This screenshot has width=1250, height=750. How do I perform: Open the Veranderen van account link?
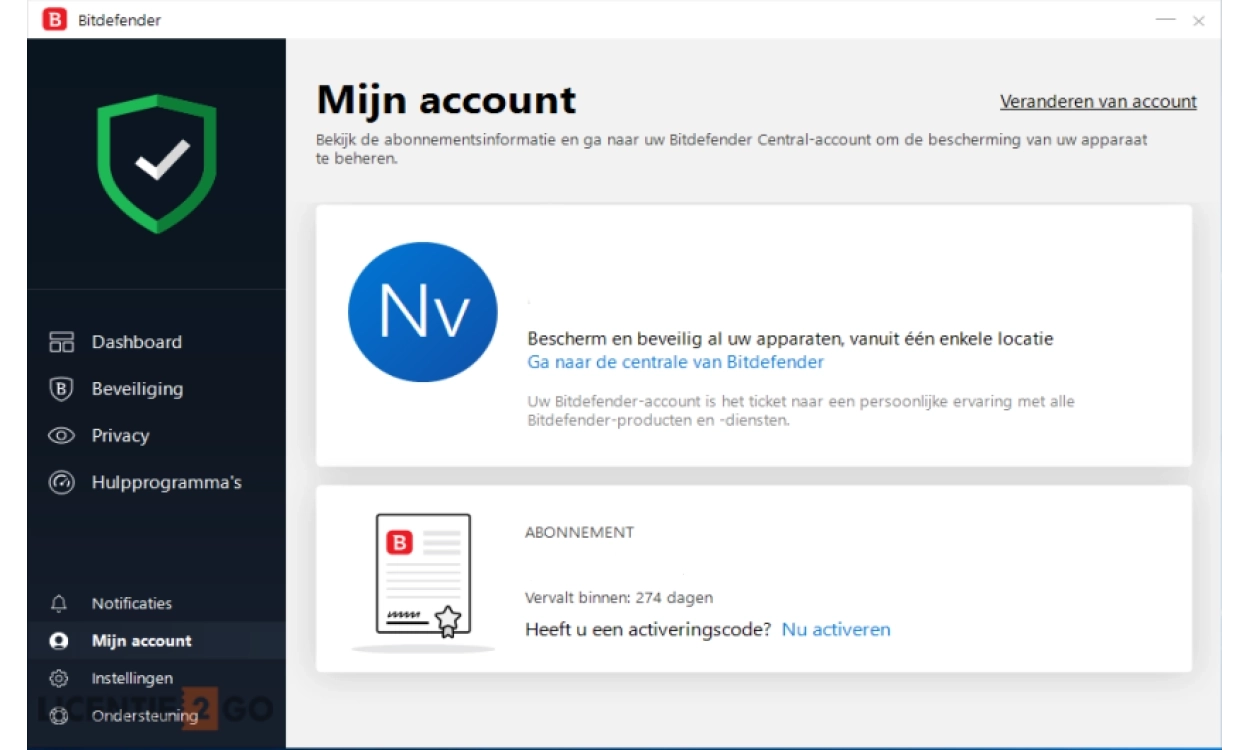click(x=1098, y=102)
